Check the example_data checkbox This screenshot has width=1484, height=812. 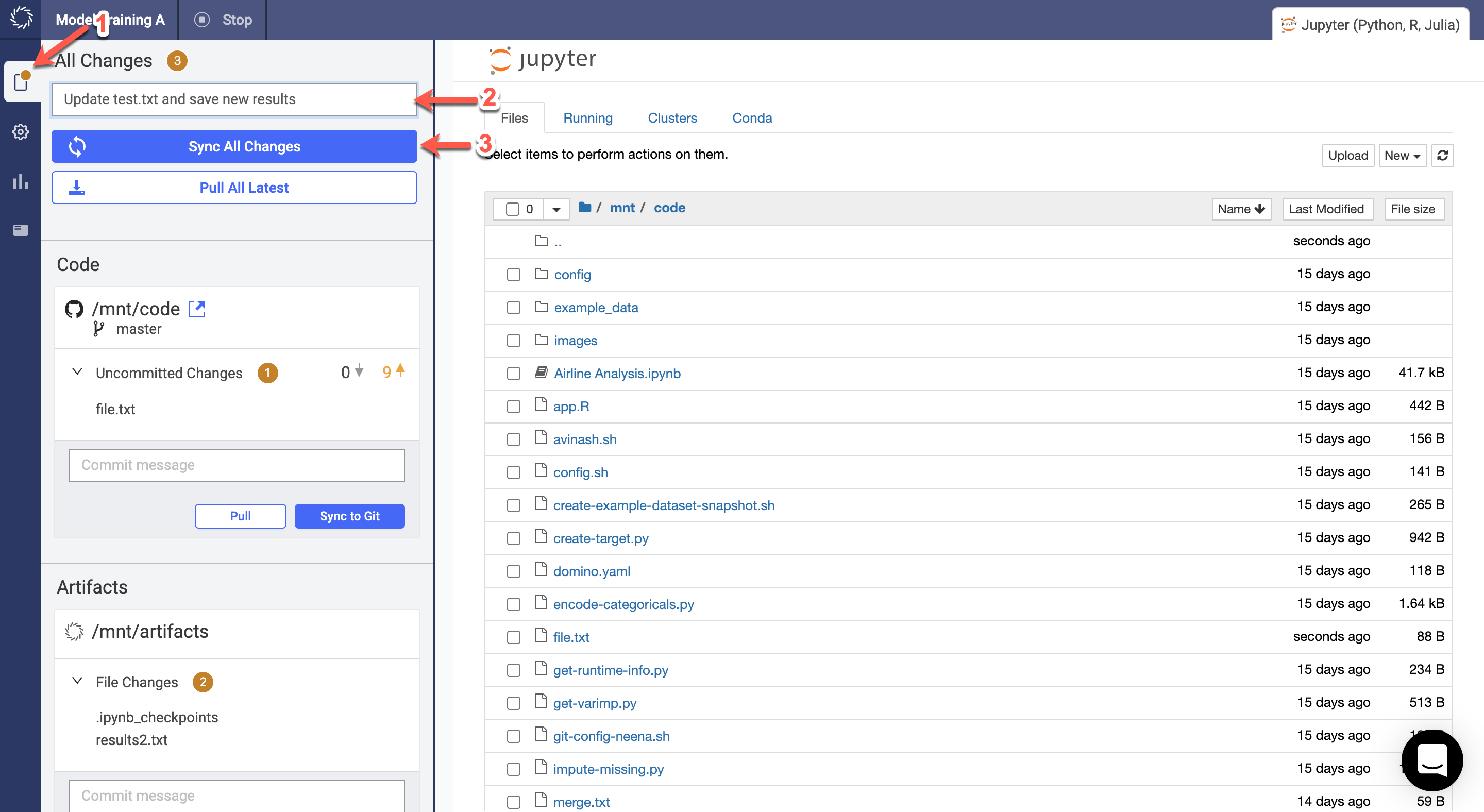pyautogui.click(x=513, y=308)
